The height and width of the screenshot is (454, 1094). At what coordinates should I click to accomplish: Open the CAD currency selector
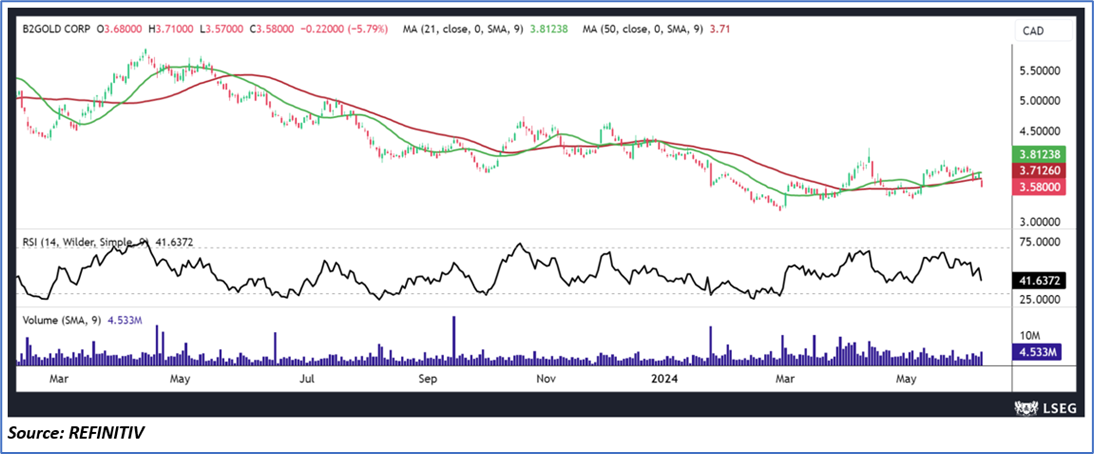pos(1042,31)
